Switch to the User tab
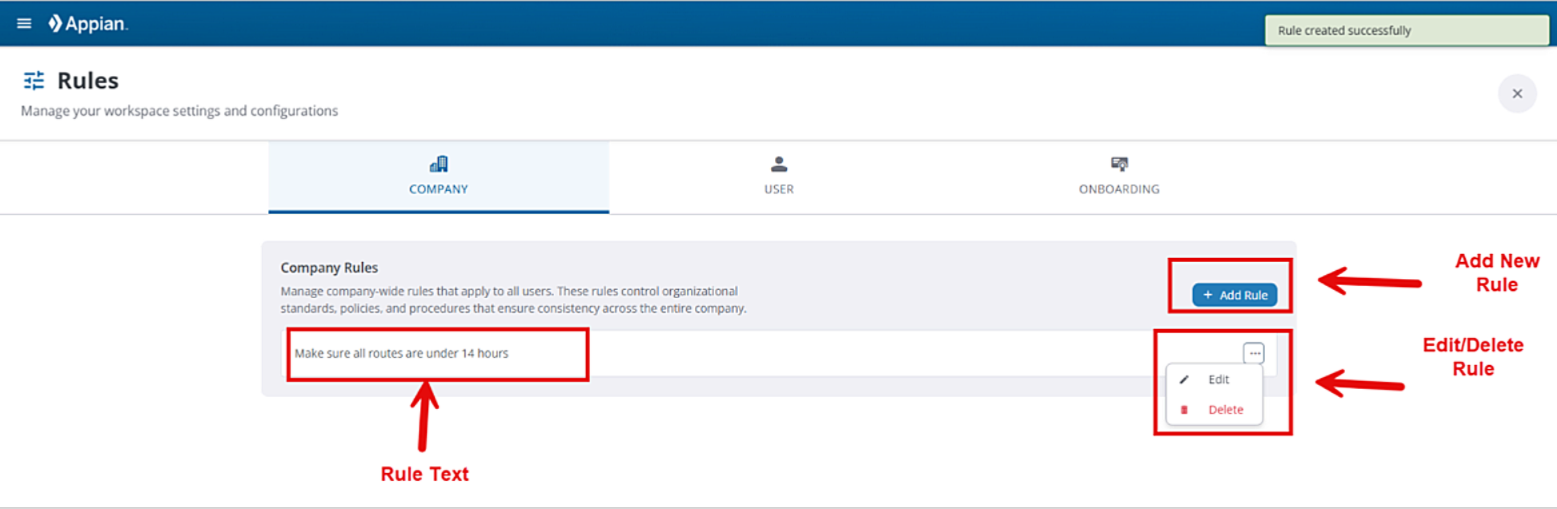The height and width of the screenshot is (509, 1557). [779, 177]
